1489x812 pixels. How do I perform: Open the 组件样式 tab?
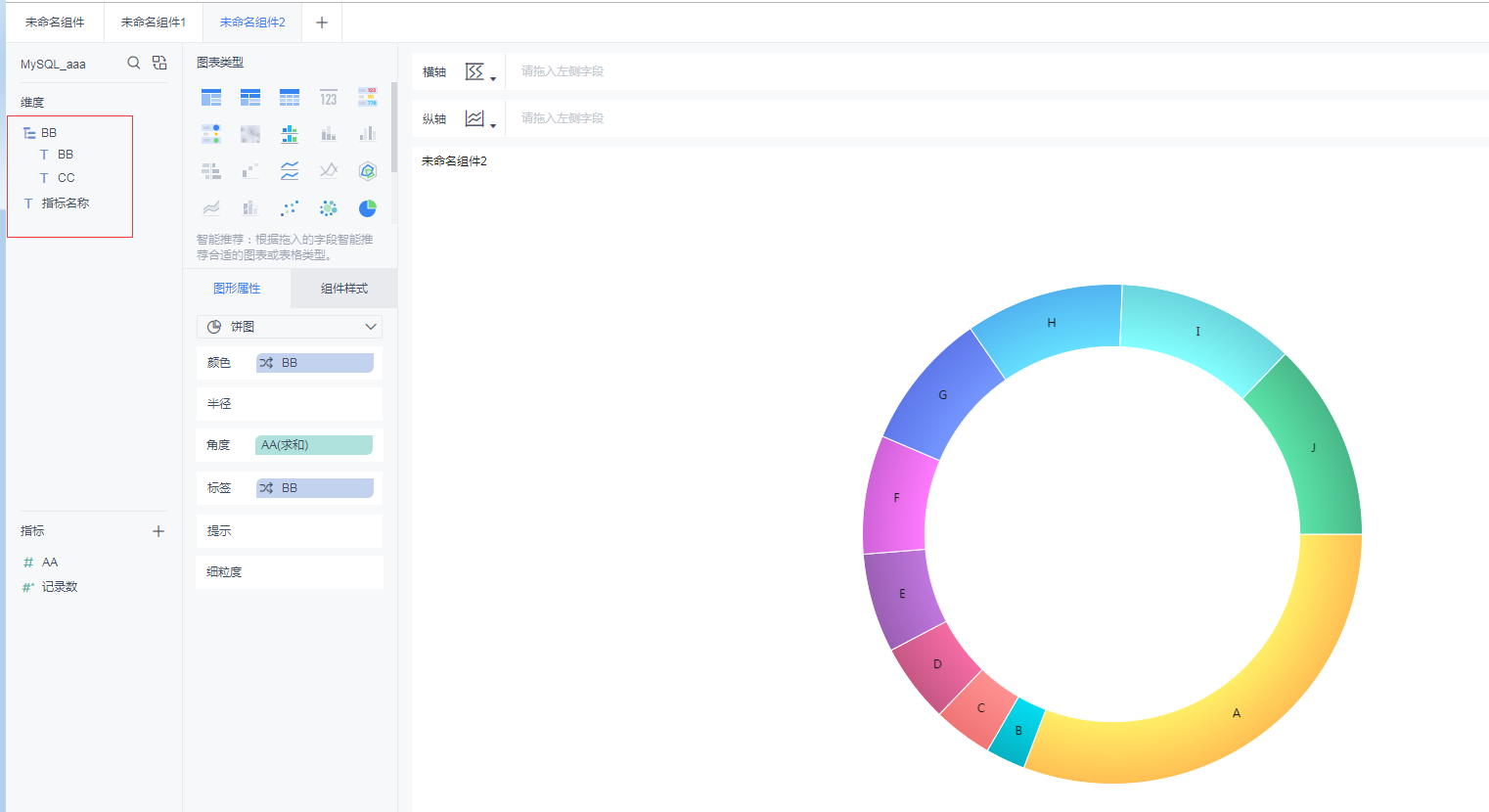tap(344, 289)
